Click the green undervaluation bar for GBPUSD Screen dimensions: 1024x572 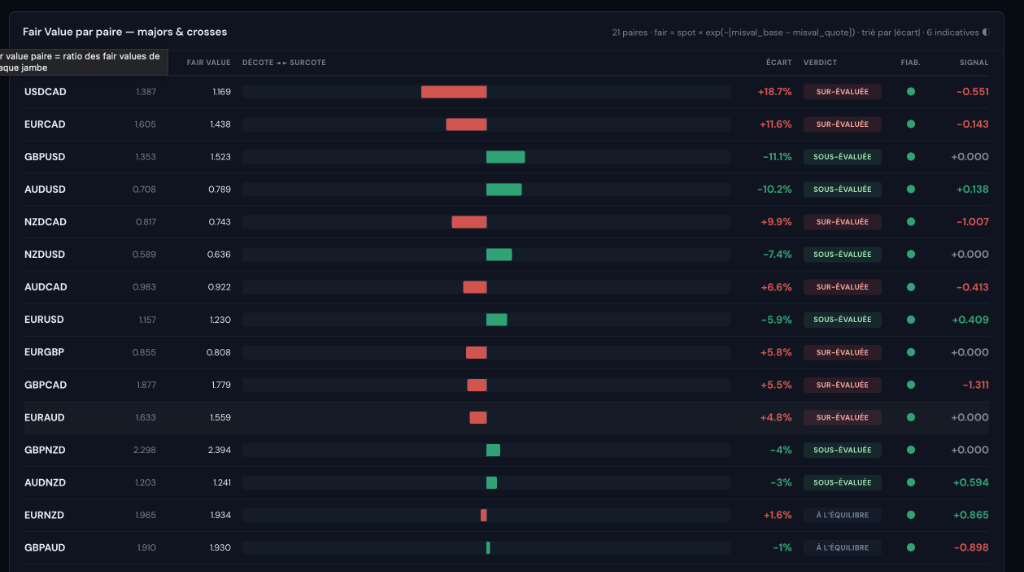pyautogui.click(x=505, y=157)
